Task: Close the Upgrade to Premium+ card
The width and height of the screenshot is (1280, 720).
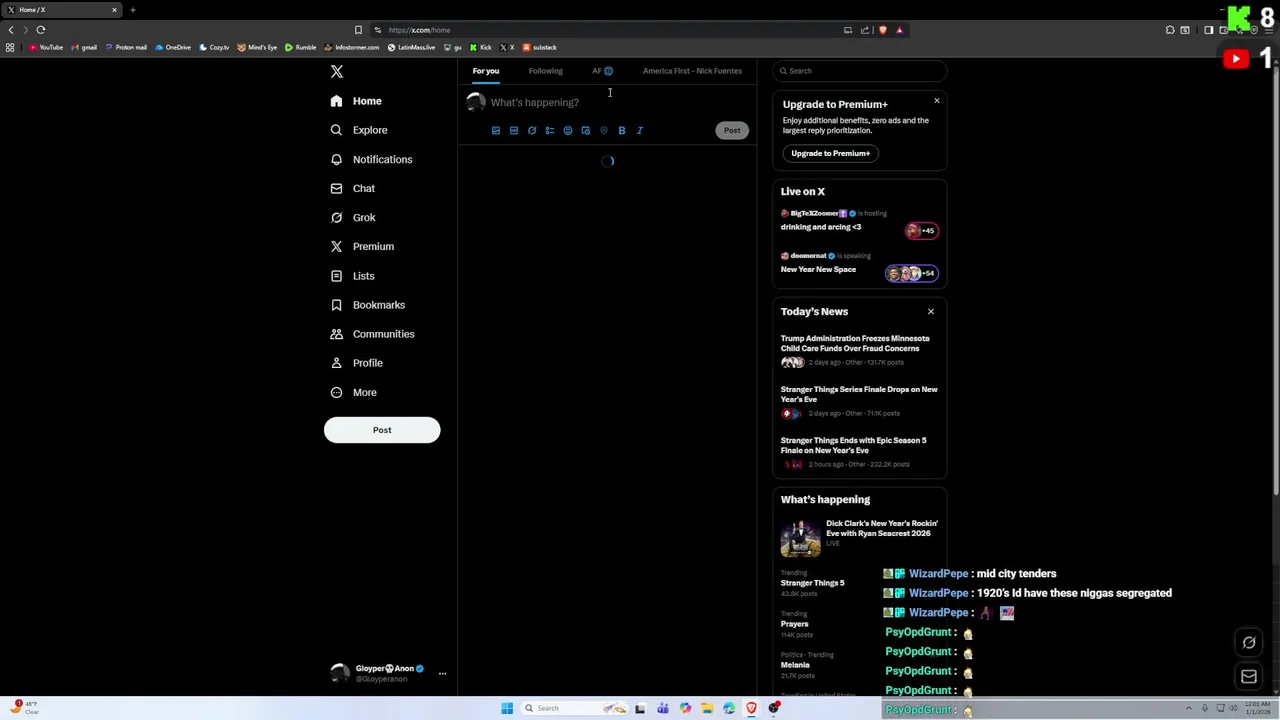Action: click(x=937, y=101)
